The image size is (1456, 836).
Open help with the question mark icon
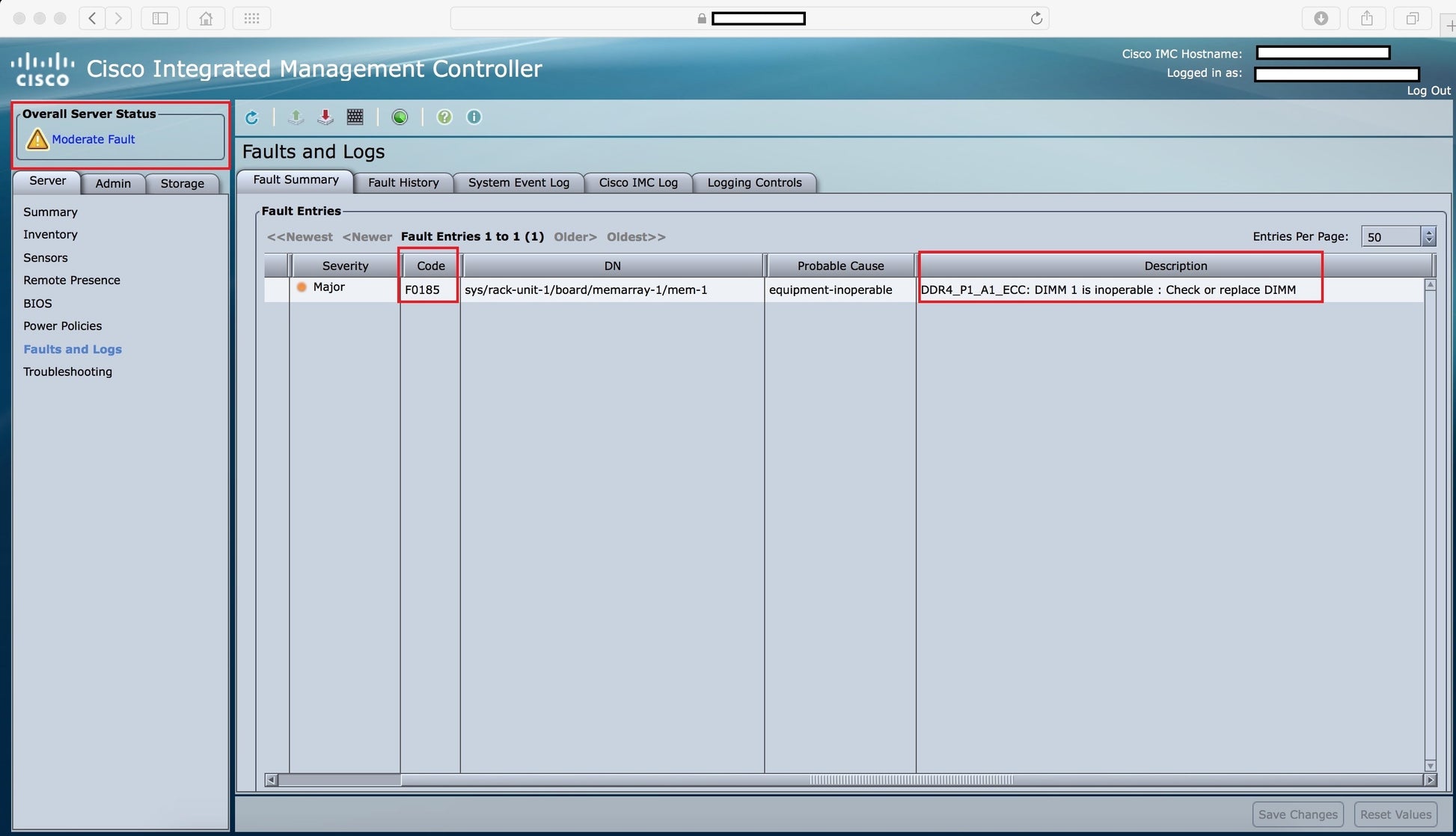[444, 117]
